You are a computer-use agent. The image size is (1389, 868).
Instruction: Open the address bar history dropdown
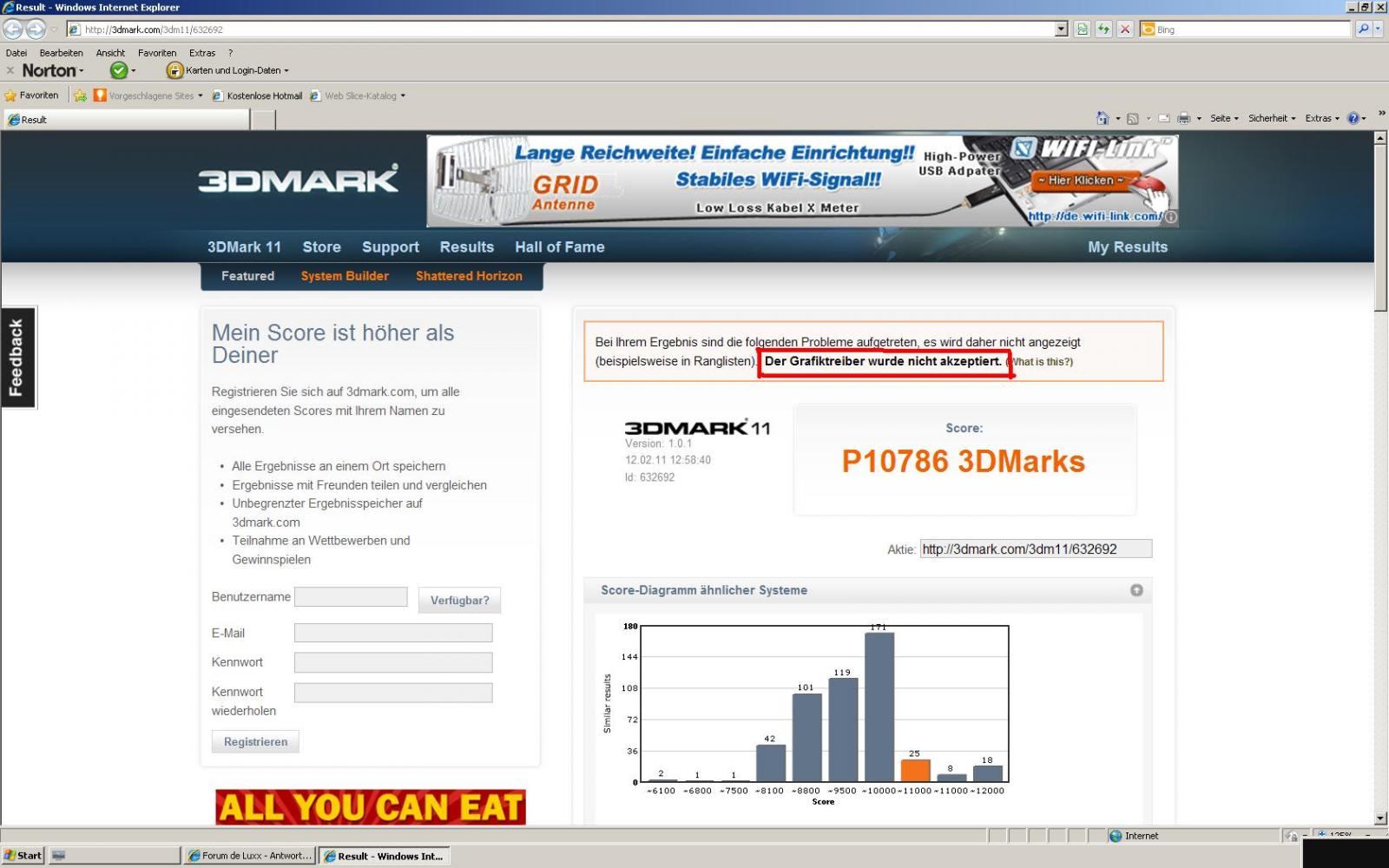coord(1061,30)
